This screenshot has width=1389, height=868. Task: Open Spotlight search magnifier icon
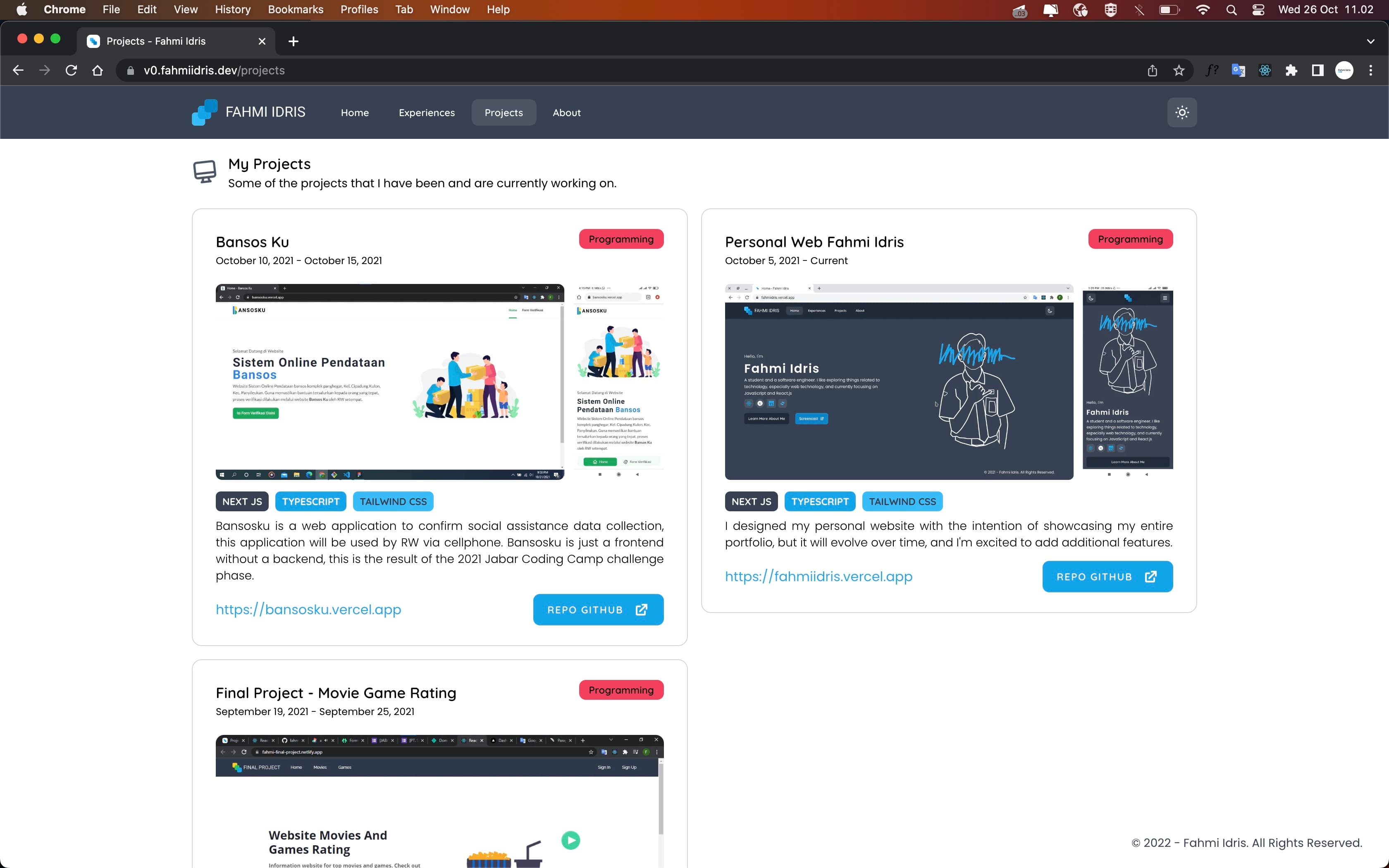coord(1231,10)
